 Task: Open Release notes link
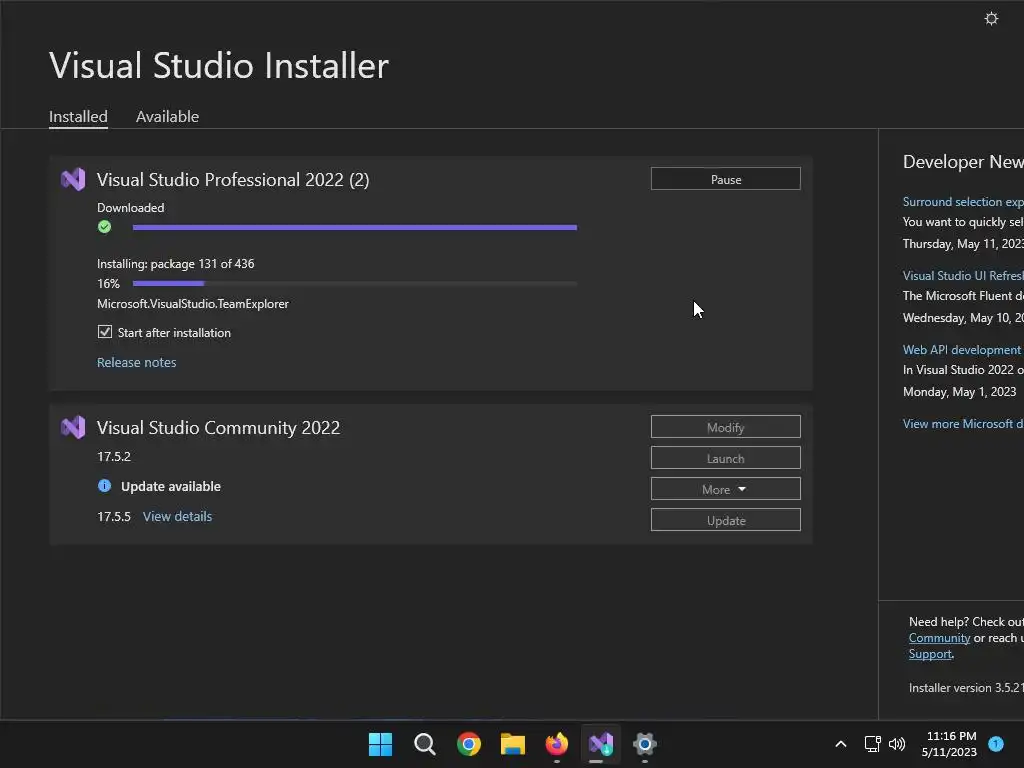(x=136, y=362)
